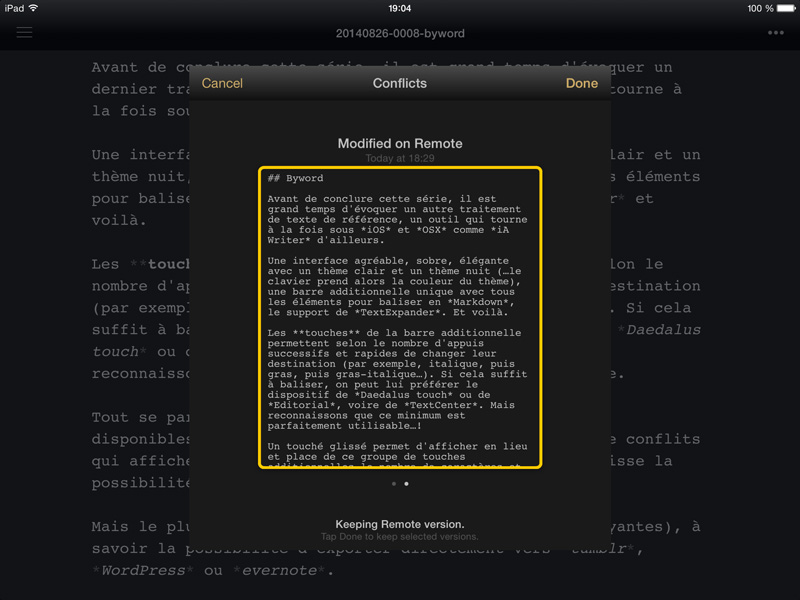The image size is (800, 600).
Task: Select the Modified on Remote version preview
Action: 400,317
